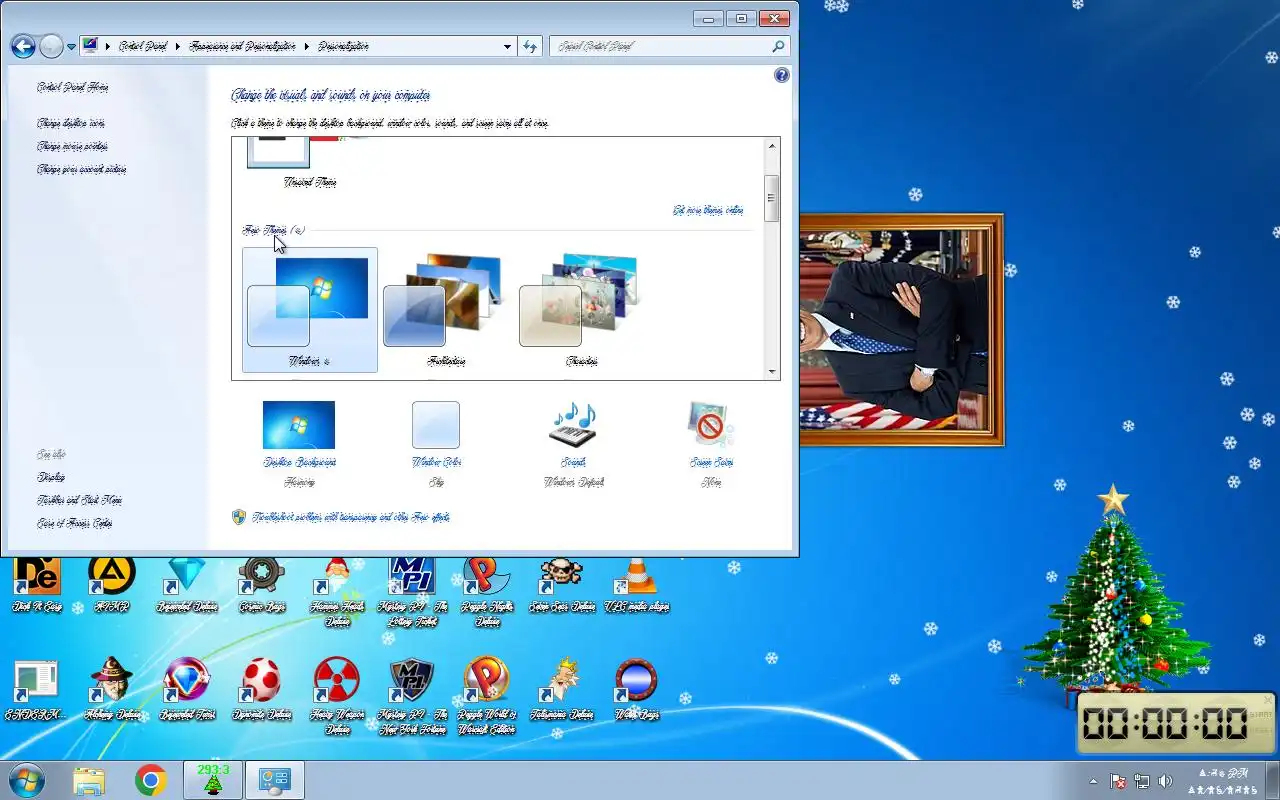Click Troubleshoot problems with transparency link
Viewport: 1280px width, 800px height.
pos(350,517)
